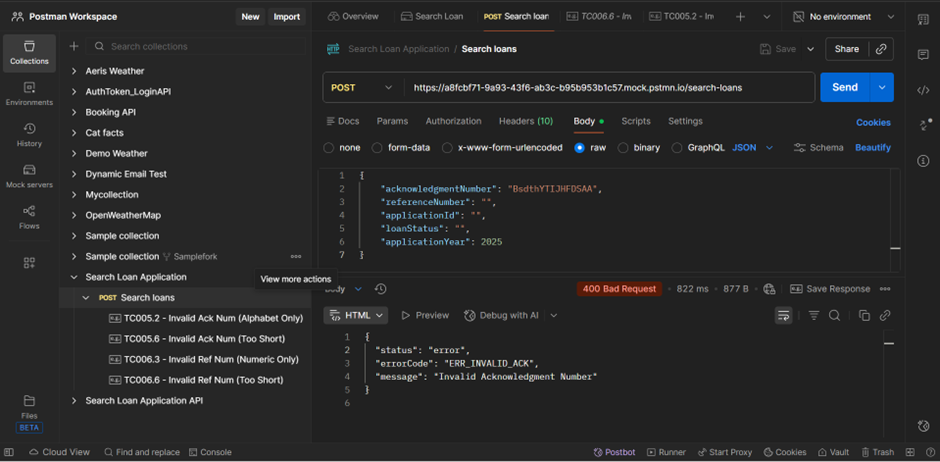Switch to the TC006.6 tab
940x462 pixels.
598,17
